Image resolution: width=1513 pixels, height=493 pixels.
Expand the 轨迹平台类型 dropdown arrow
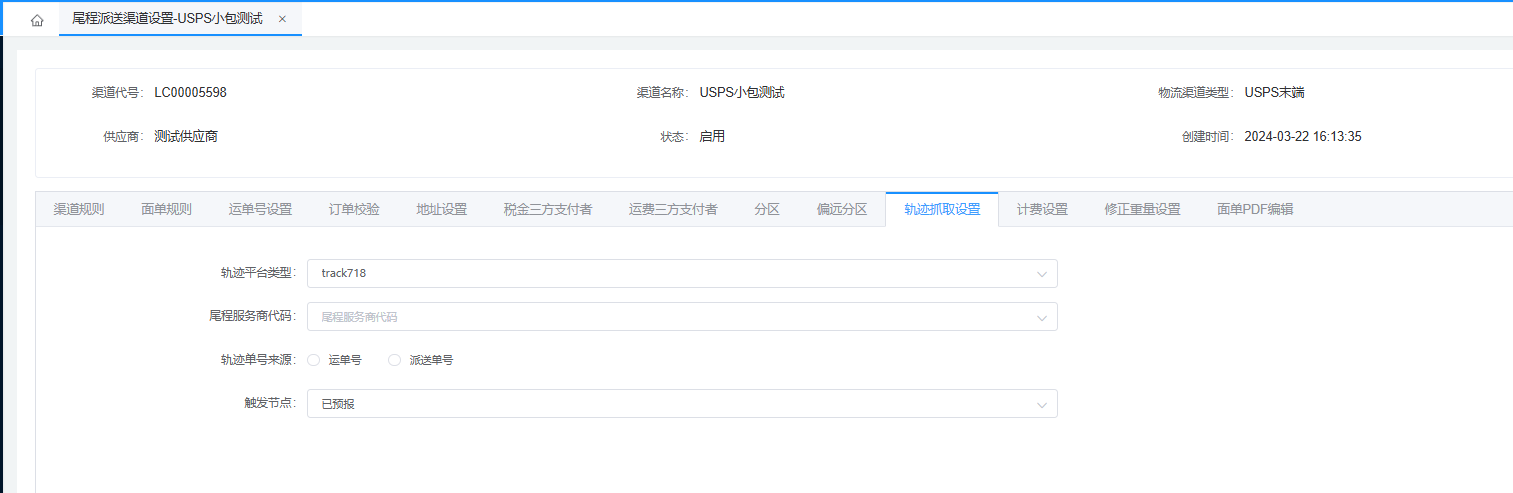[x=1041, y=273]
